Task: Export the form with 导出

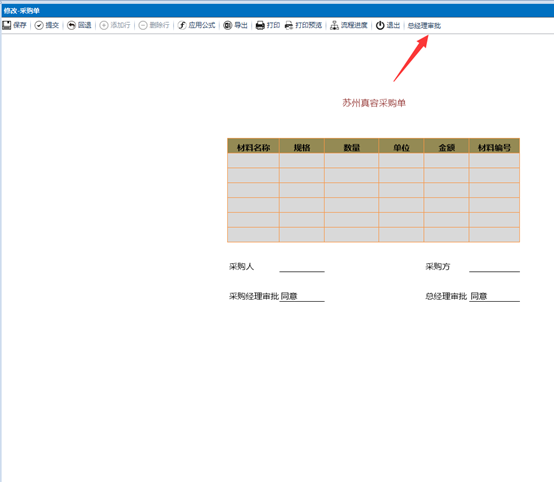Action: point(235,25)
